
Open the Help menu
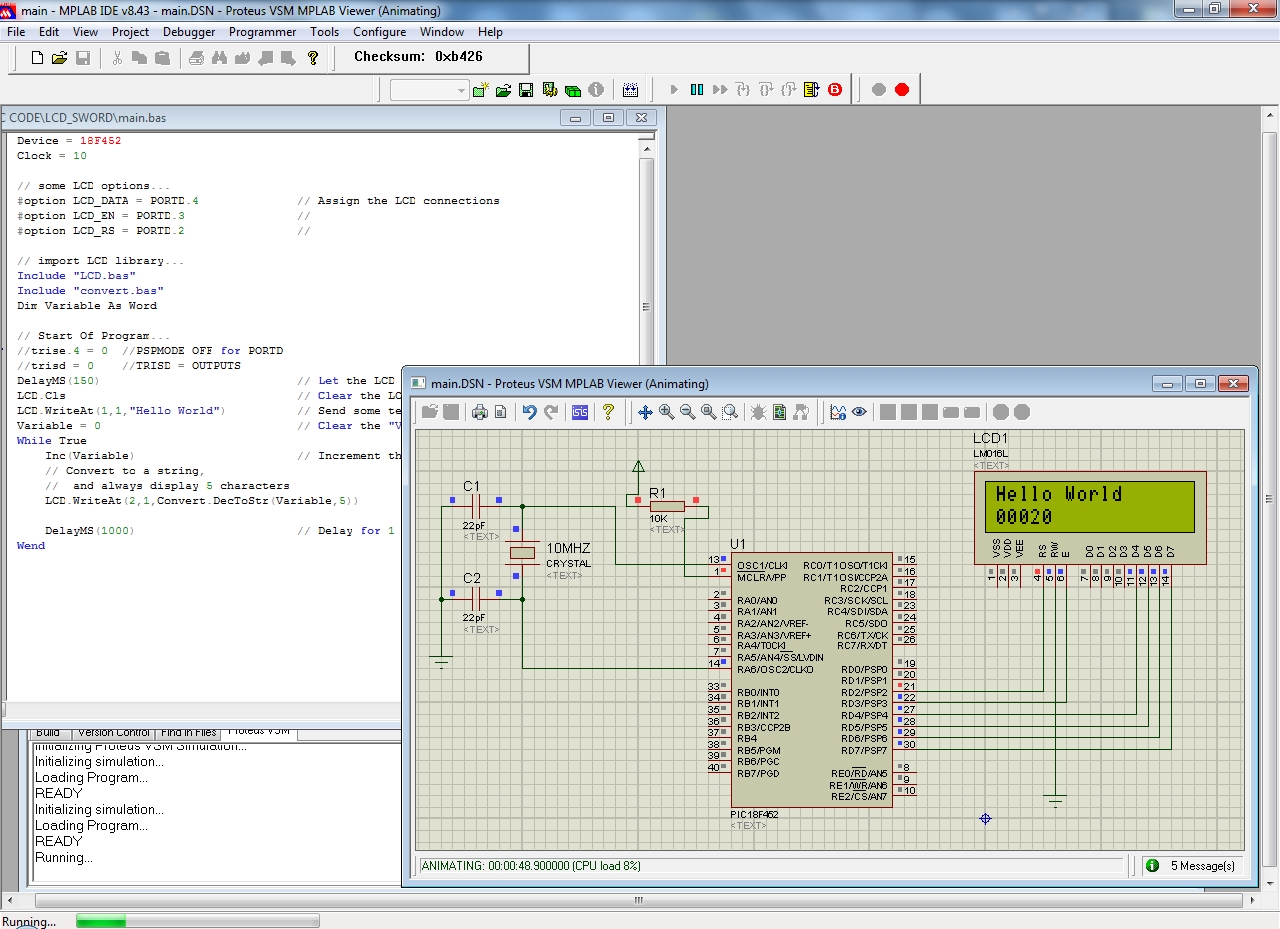490,32
